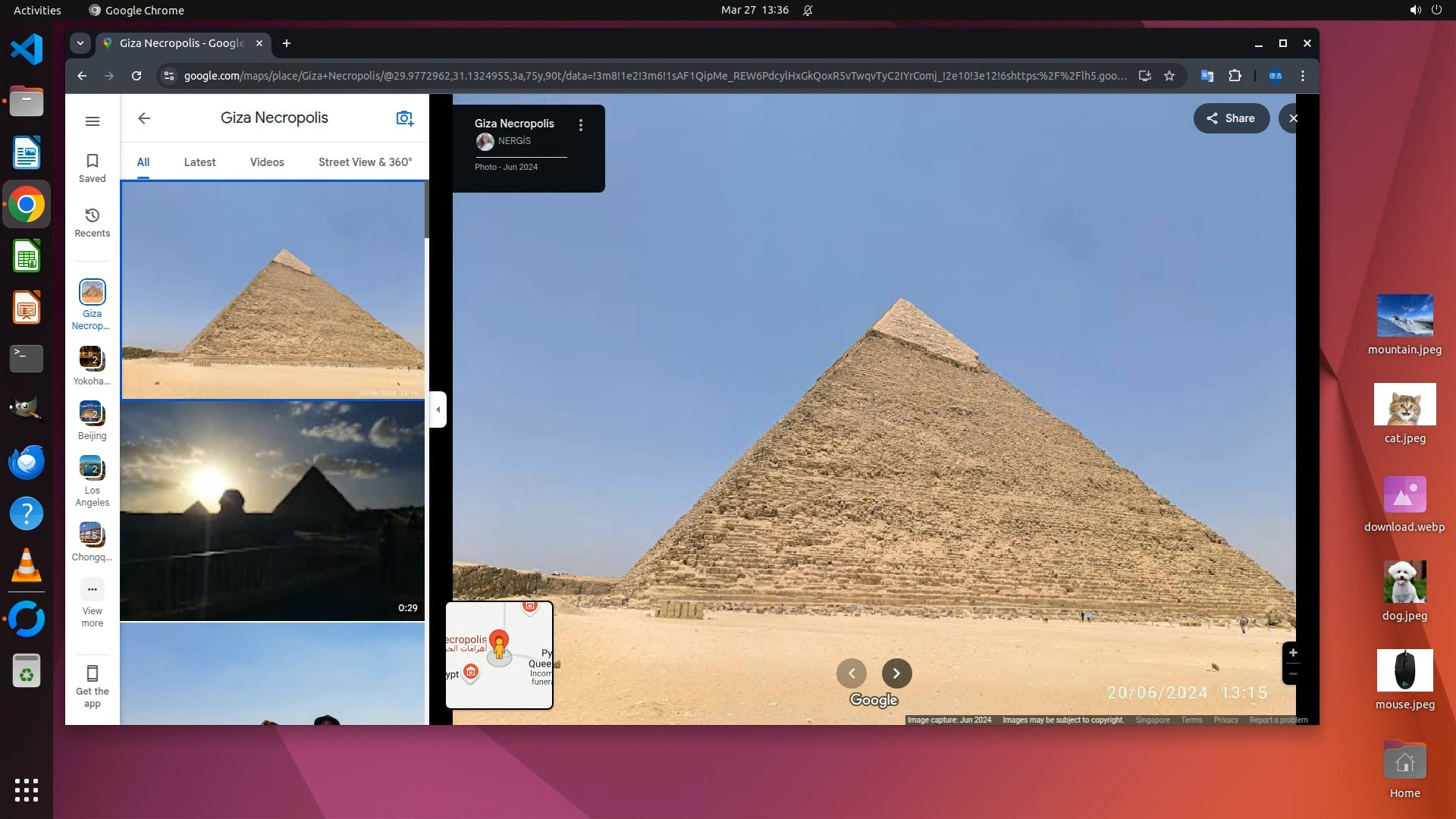Open the Chrome extensions puzzle icon

click(1235, 76)
